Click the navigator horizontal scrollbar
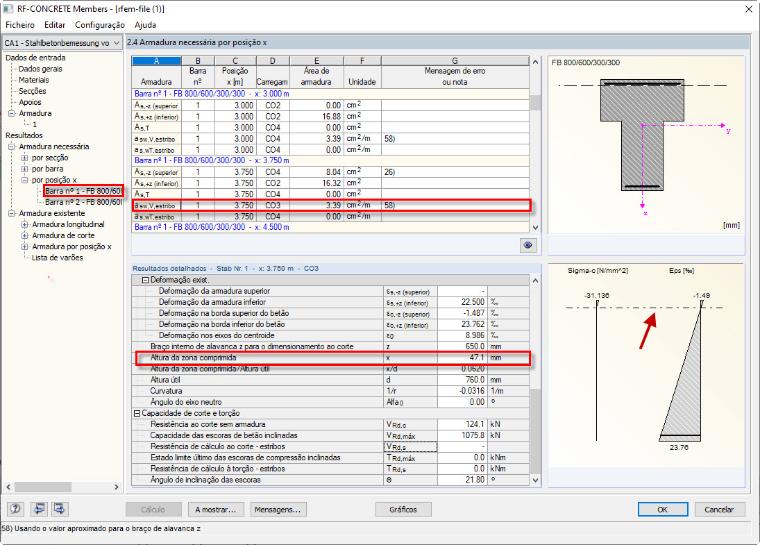This screenshot has width=760, height=545. [x=43, y=487]
